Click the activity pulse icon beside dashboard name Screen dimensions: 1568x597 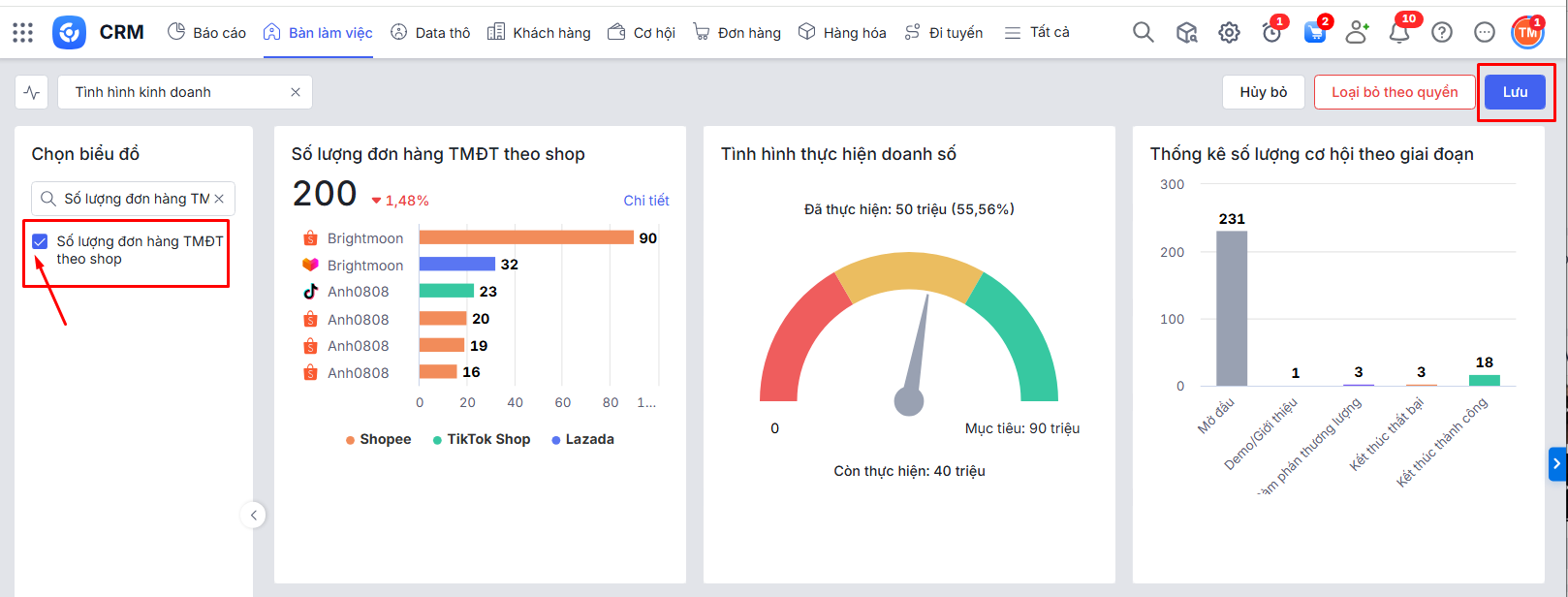pyautogui.click(x=32, y=93)
